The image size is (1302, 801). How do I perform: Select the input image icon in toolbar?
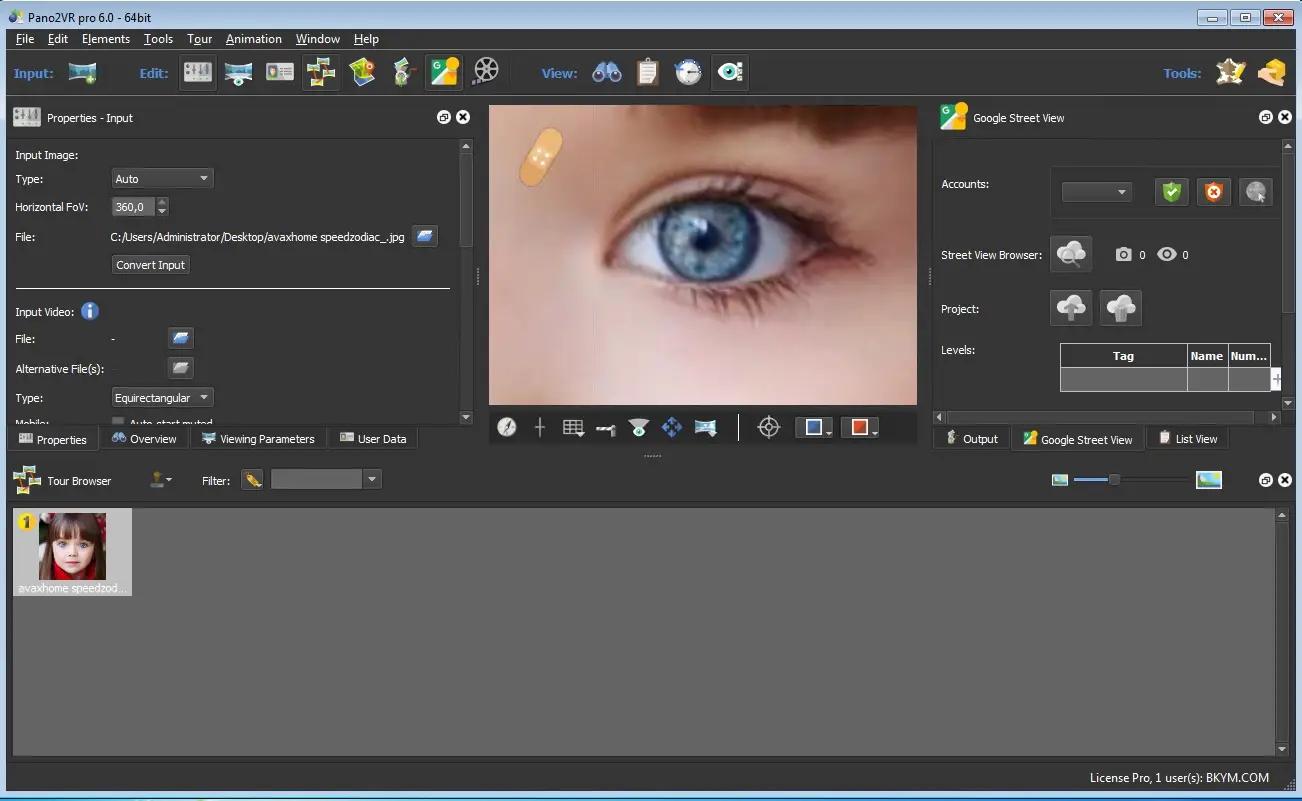(82, 73)
